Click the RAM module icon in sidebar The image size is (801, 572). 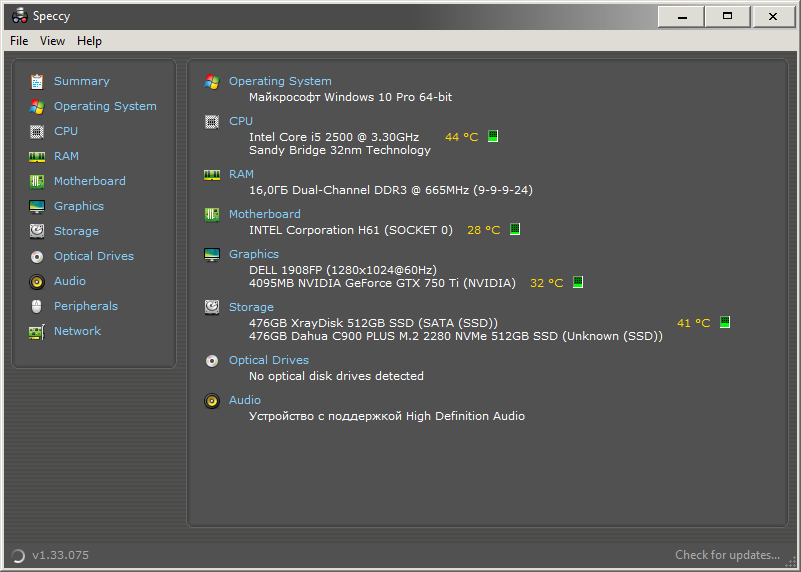tap(37, 156)
